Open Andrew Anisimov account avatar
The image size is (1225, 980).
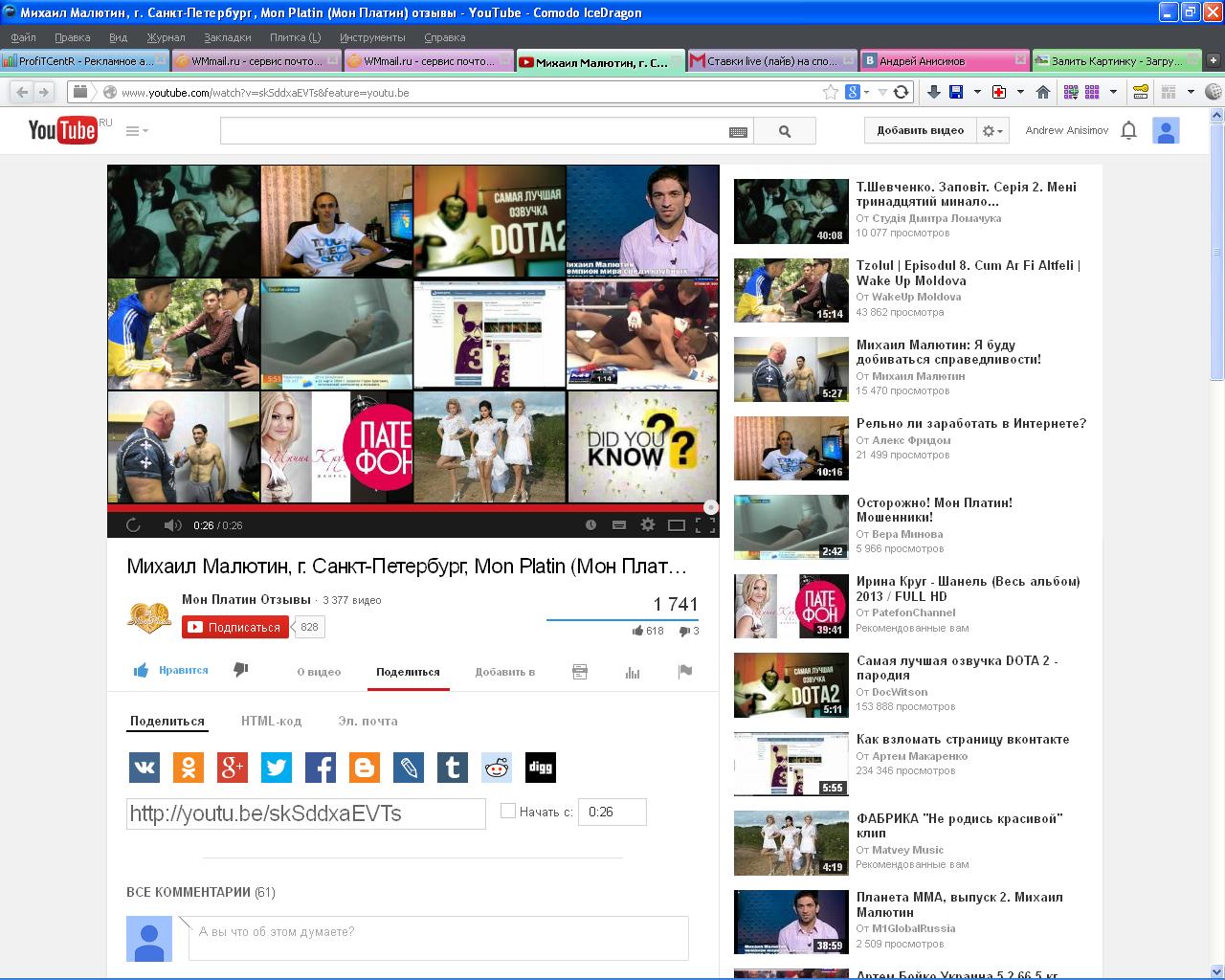[1166, 130]
